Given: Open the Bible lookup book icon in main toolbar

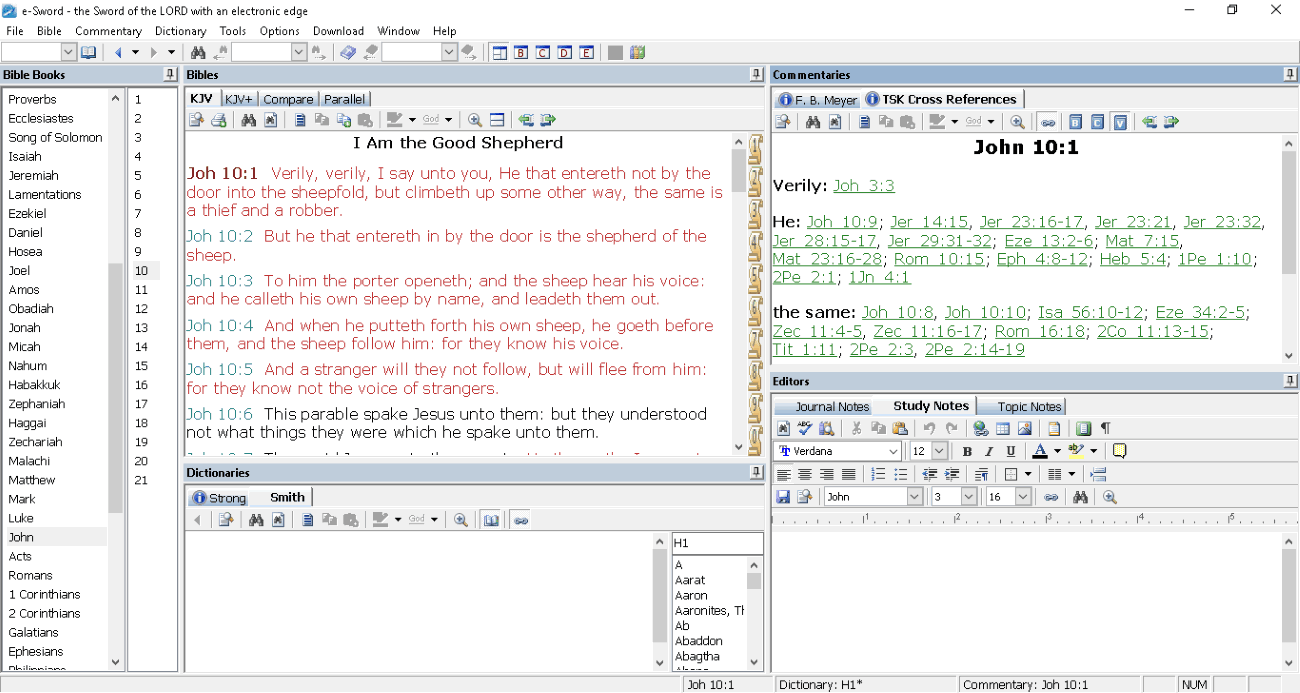Looking at the screenshot, I should tap(88, 52).
